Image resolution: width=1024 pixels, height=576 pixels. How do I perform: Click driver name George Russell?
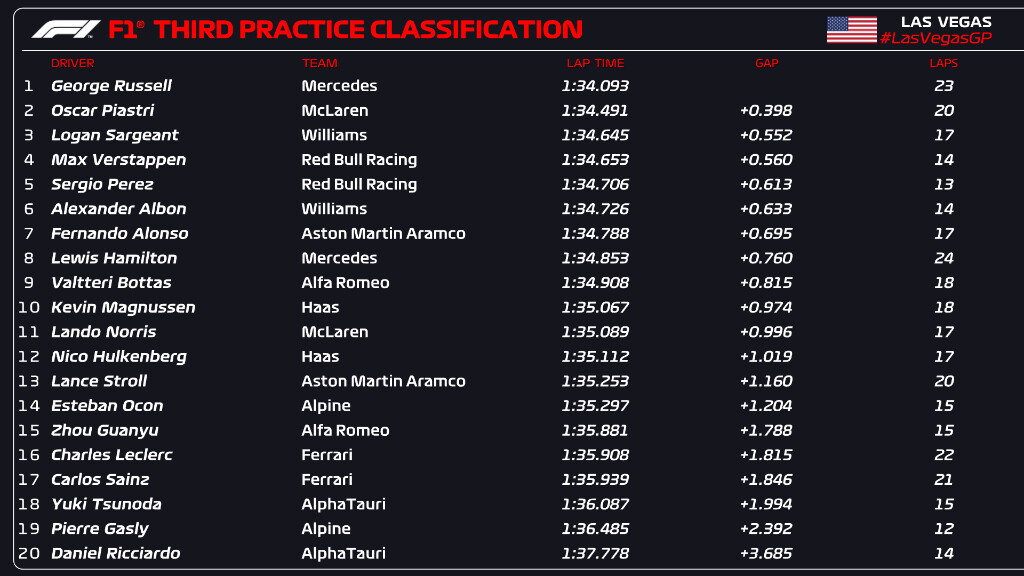click(x=111, y=86)
